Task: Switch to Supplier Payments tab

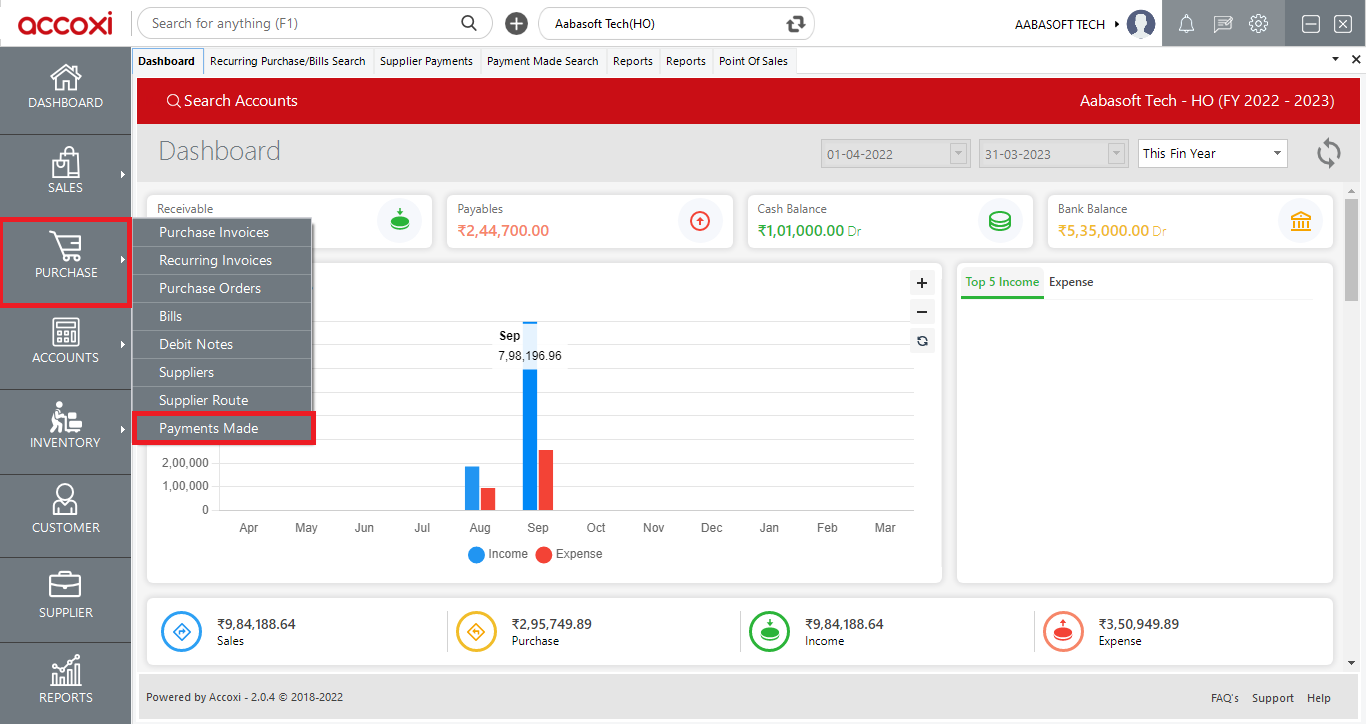Action: click(x=426, y=61)
